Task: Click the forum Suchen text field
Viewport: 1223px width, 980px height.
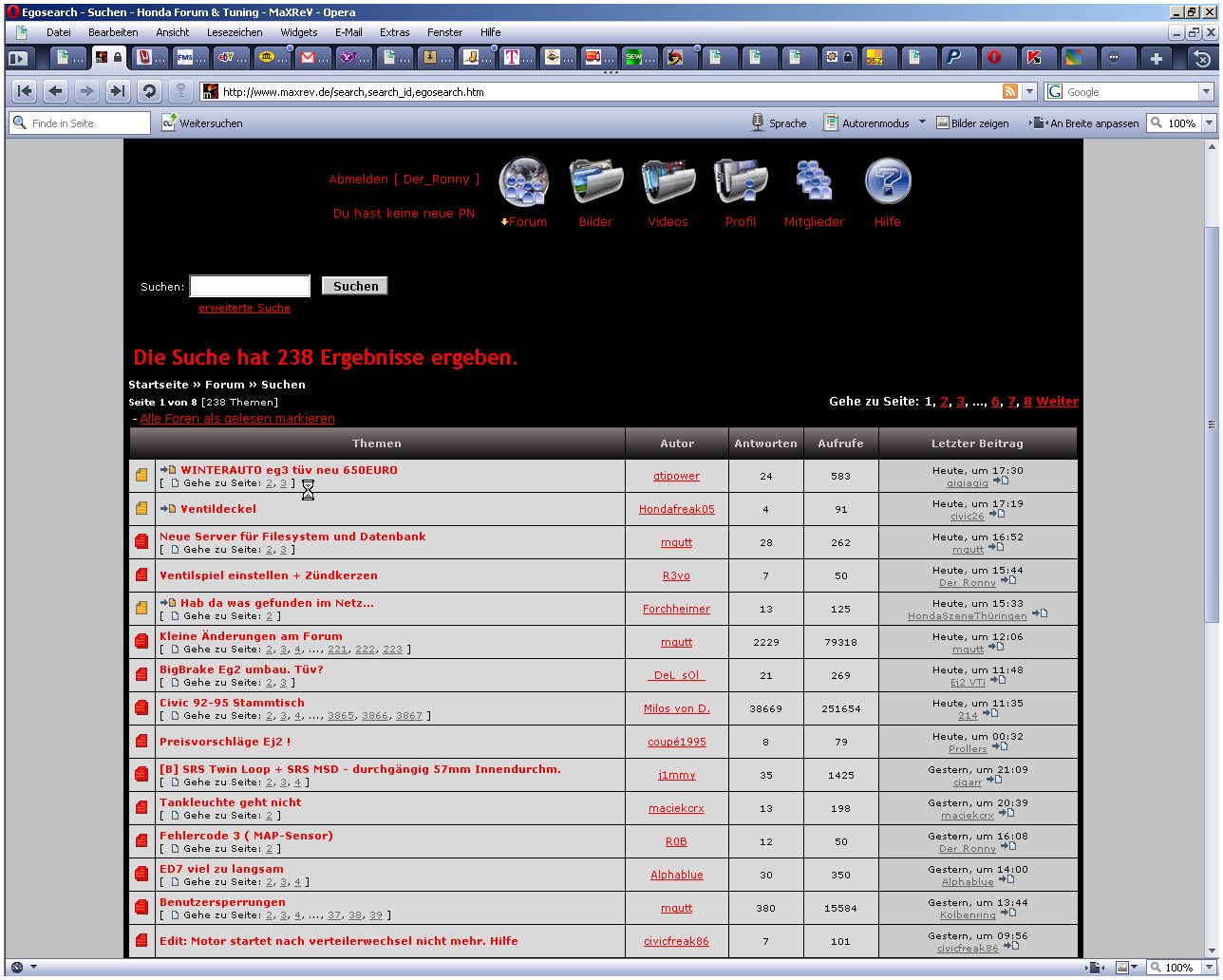Action: [x=250, y=286]
